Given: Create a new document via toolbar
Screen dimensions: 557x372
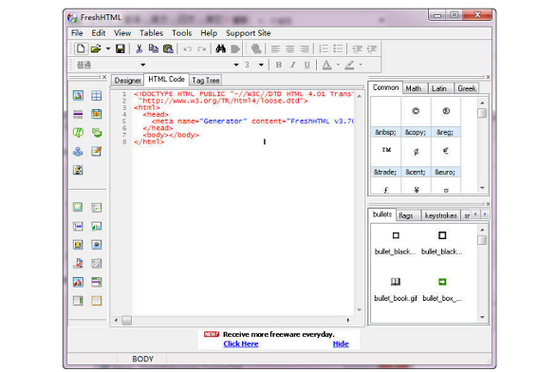Looking at the screenshot, I should (81, 49).
